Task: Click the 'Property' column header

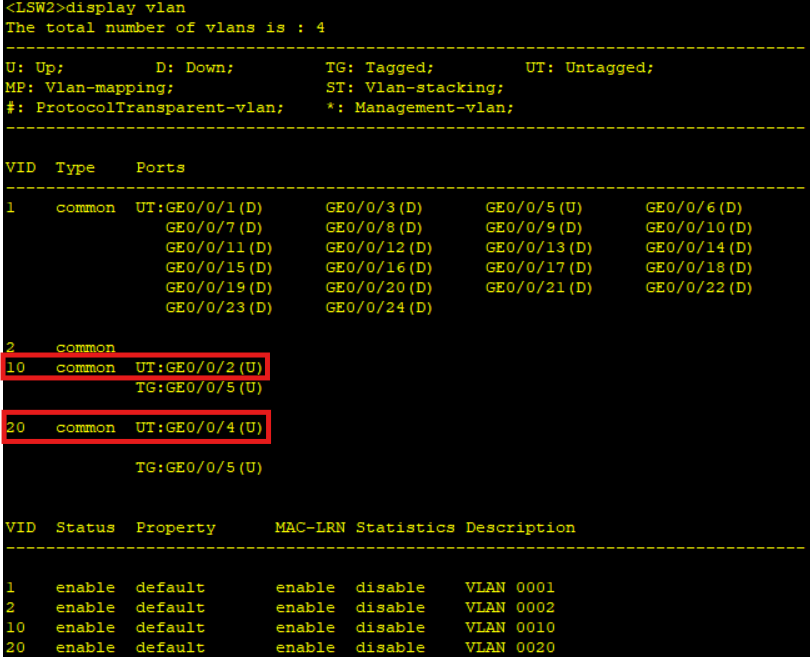Action: (x=176, y=528)
